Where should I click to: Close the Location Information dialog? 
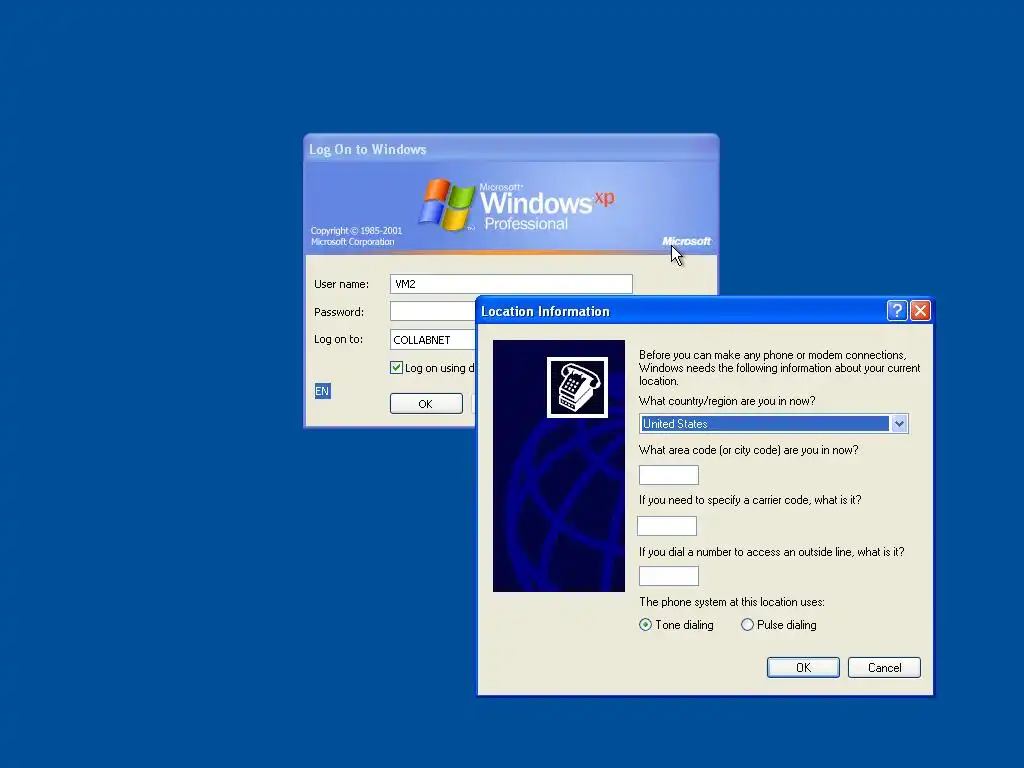pyautogui.click(x=920, y=311)
